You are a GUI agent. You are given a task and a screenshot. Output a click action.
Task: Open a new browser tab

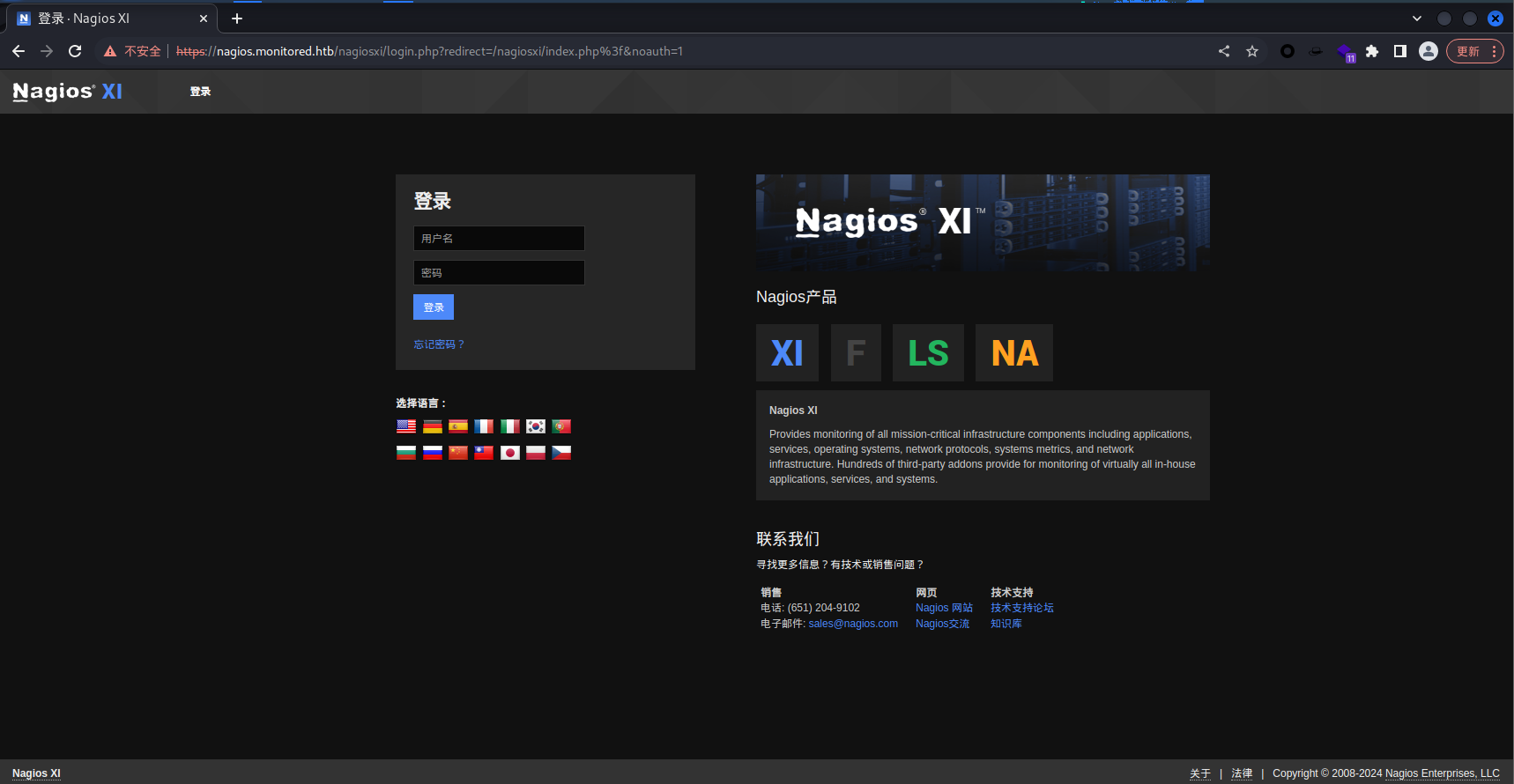point(237,18)
